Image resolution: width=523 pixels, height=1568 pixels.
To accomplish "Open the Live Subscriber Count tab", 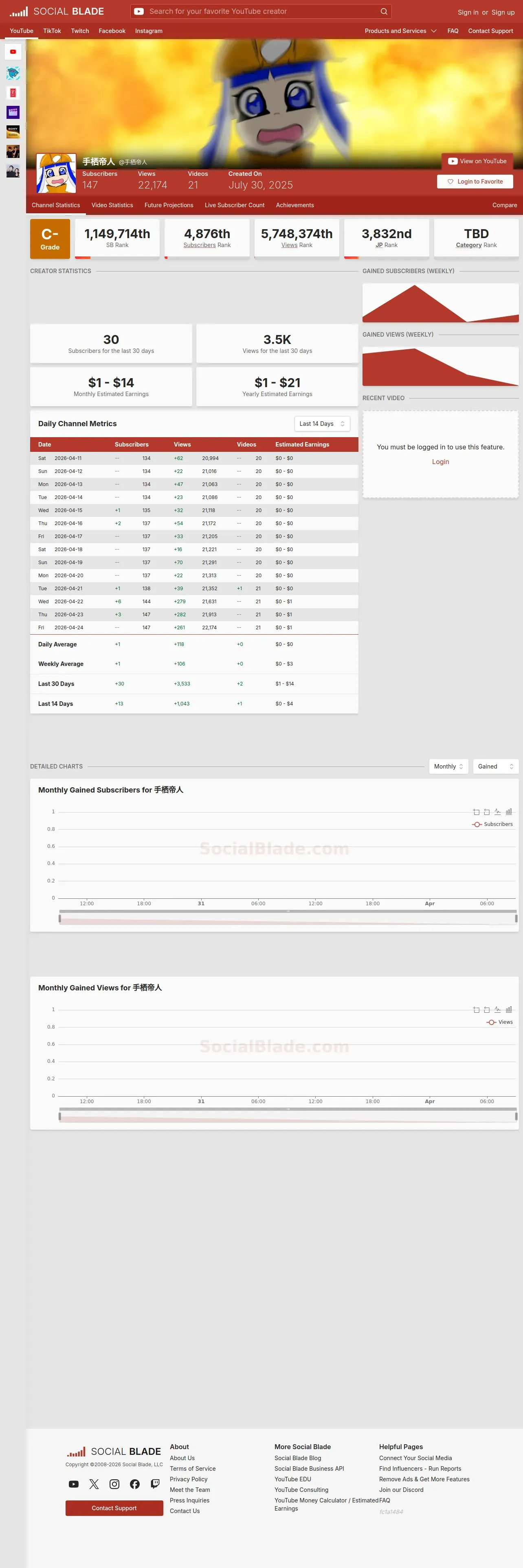I will click(x=234, y=205).
